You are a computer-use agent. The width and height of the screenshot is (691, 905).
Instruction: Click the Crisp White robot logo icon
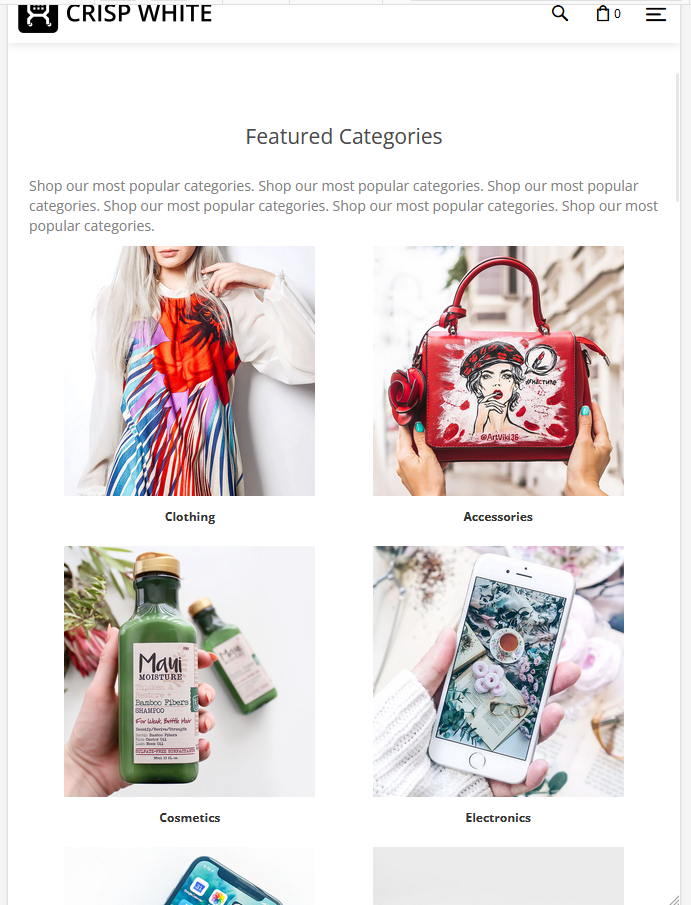coord(38,17)
